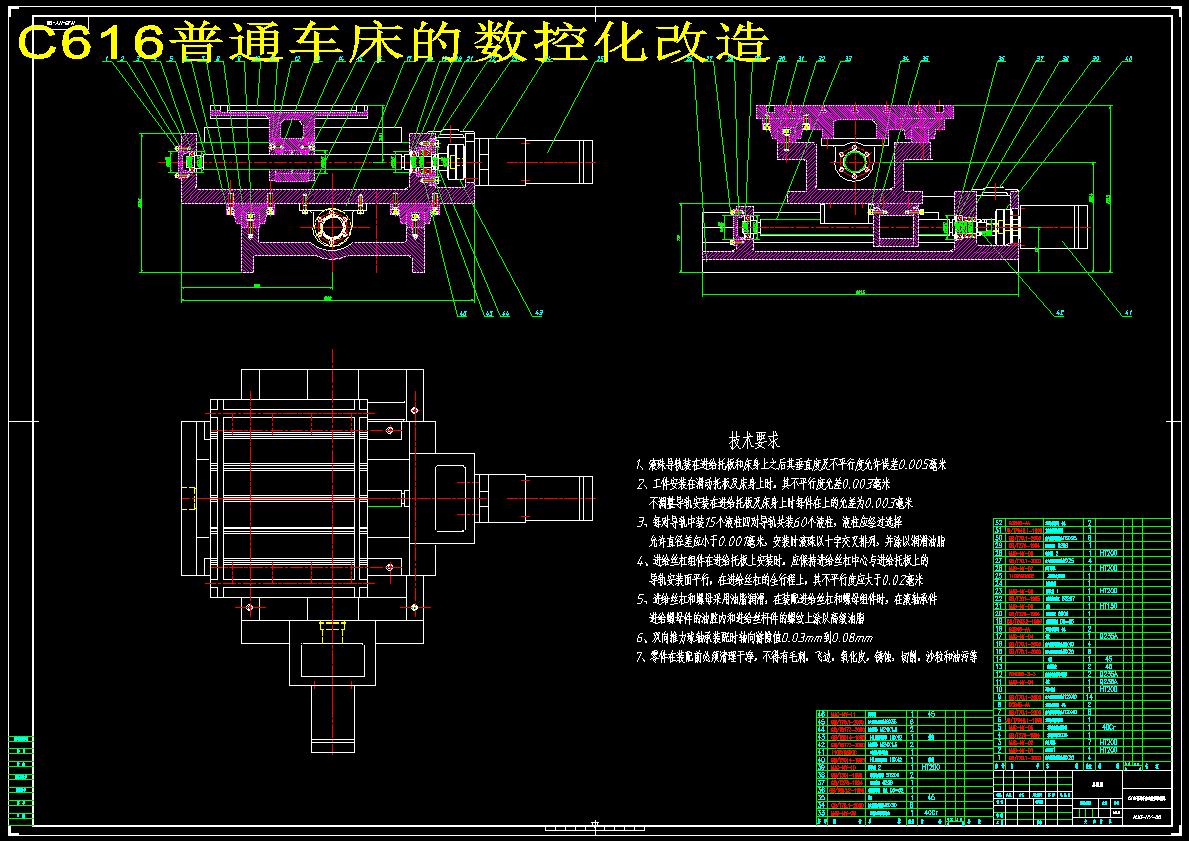This screenshot has width=1189, height=841.
Task: Select requirement 7 about cleaning parts before assembly
Action: click(x=807, y=657)
